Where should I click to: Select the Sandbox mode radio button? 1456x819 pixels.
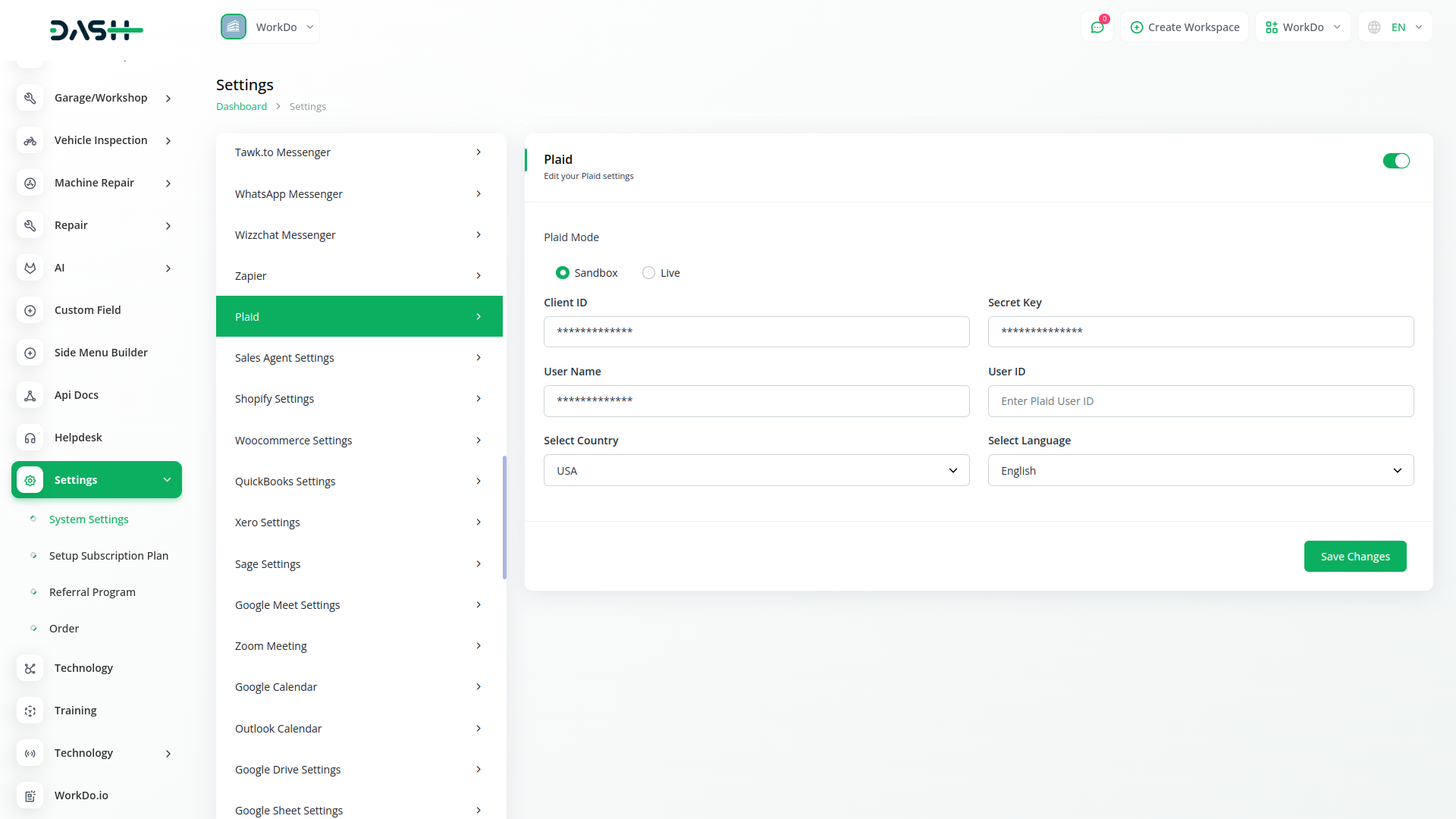click(x=563, y=273)
